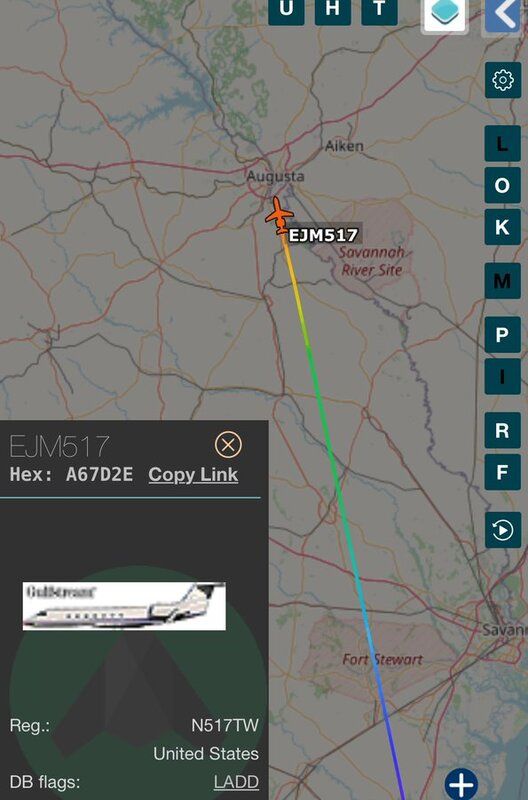Click the L map button
Image resolution: width=528 pixels, height=800 pixels.
pos(502,143)
